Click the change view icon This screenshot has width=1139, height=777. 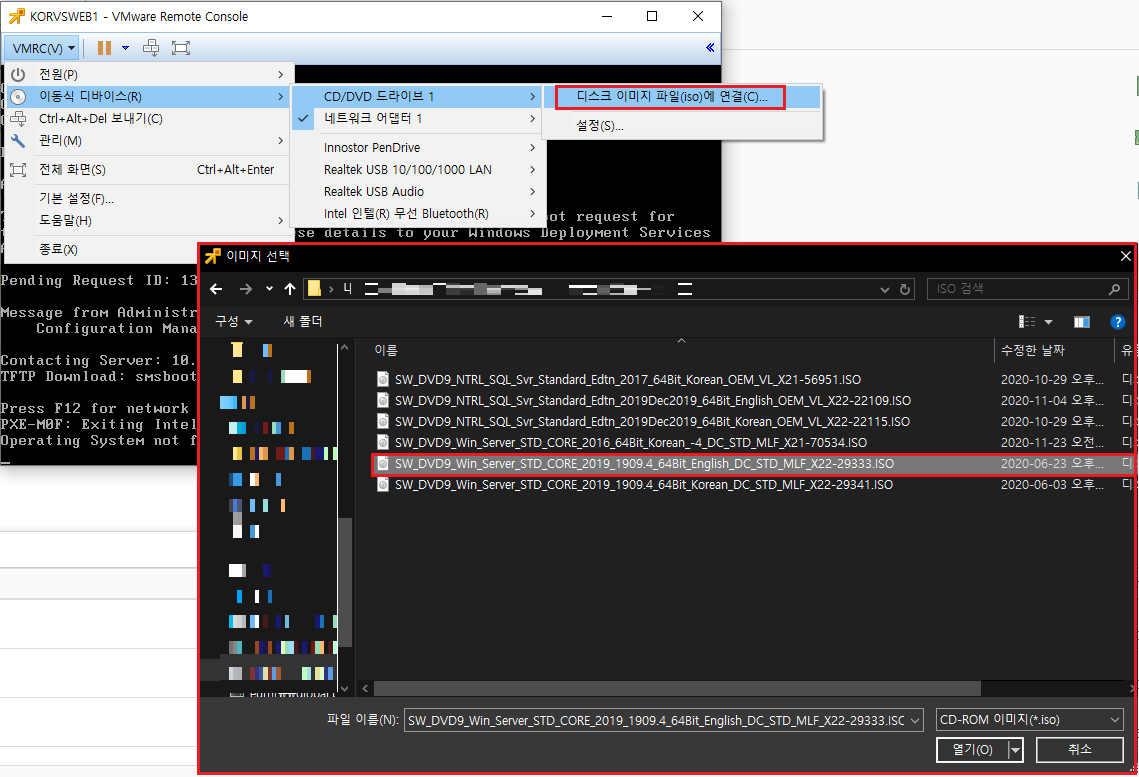(x=1027, y=322)
